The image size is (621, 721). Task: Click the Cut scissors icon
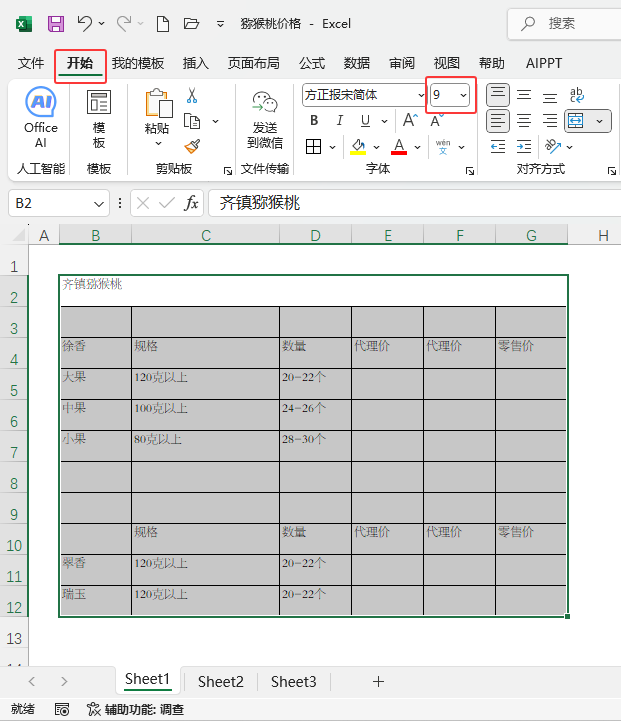pos(192,95)
